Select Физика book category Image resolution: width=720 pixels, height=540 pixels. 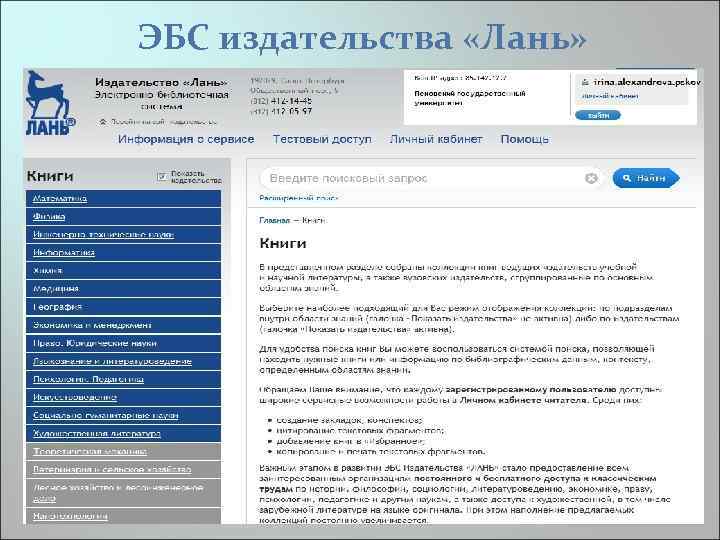[124, 216]
